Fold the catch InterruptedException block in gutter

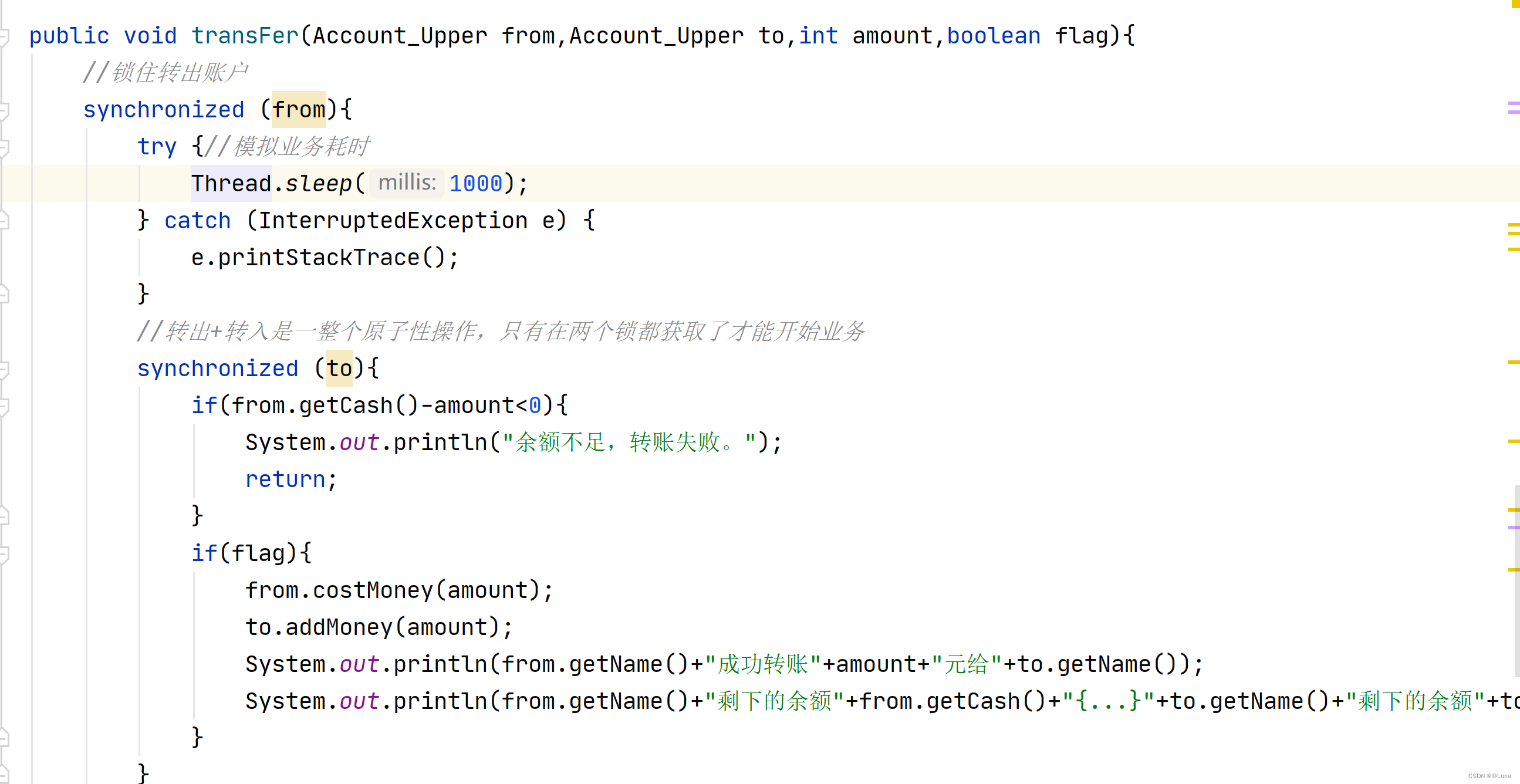pos(4,221)
